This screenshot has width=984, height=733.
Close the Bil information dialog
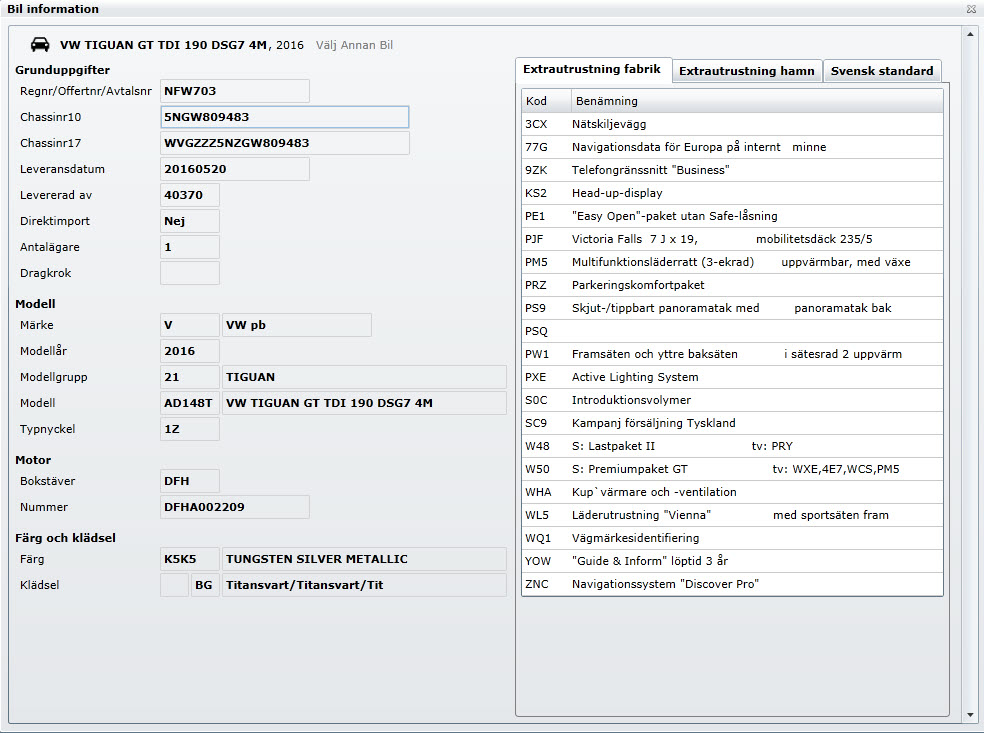(x=971, y=9)
